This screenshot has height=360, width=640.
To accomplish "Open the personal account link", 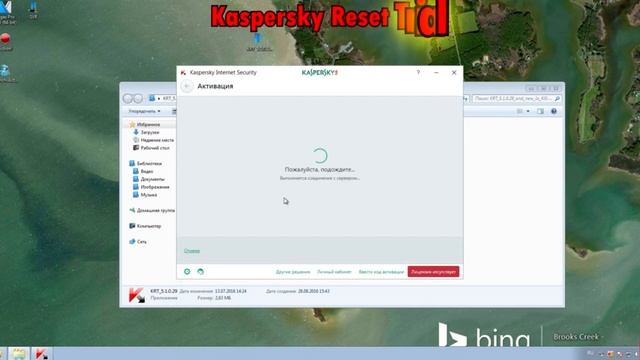I will pyautogui.click(x=334, y=272).
